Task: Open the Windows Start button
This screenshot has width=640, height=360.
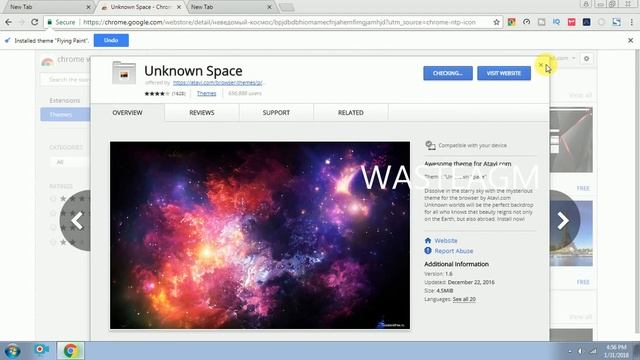Action: [12, 351]
